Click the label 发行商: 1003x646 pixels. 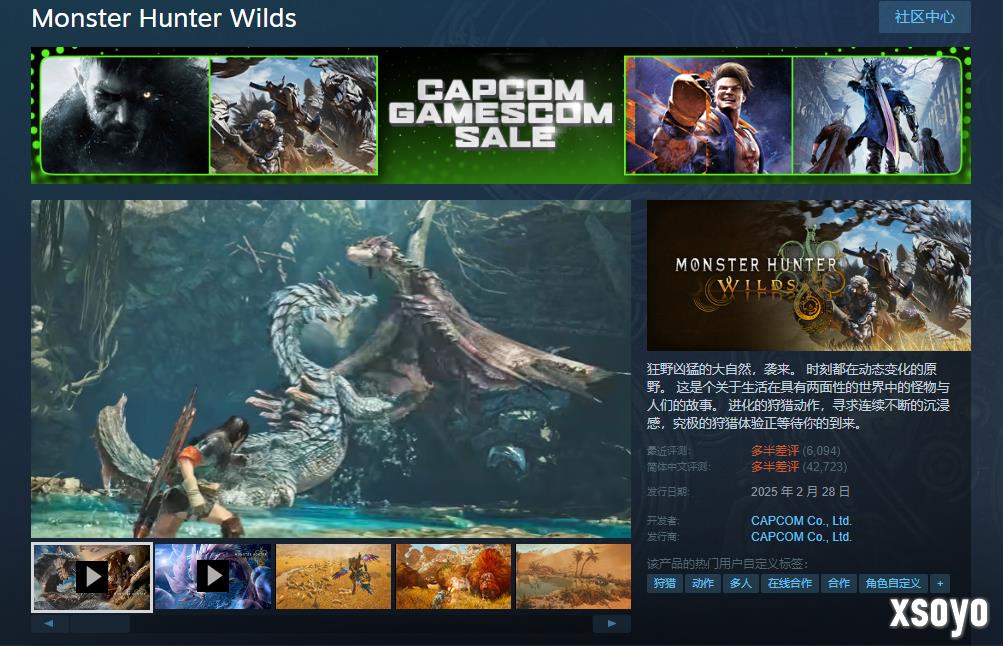tap(663, 537)
